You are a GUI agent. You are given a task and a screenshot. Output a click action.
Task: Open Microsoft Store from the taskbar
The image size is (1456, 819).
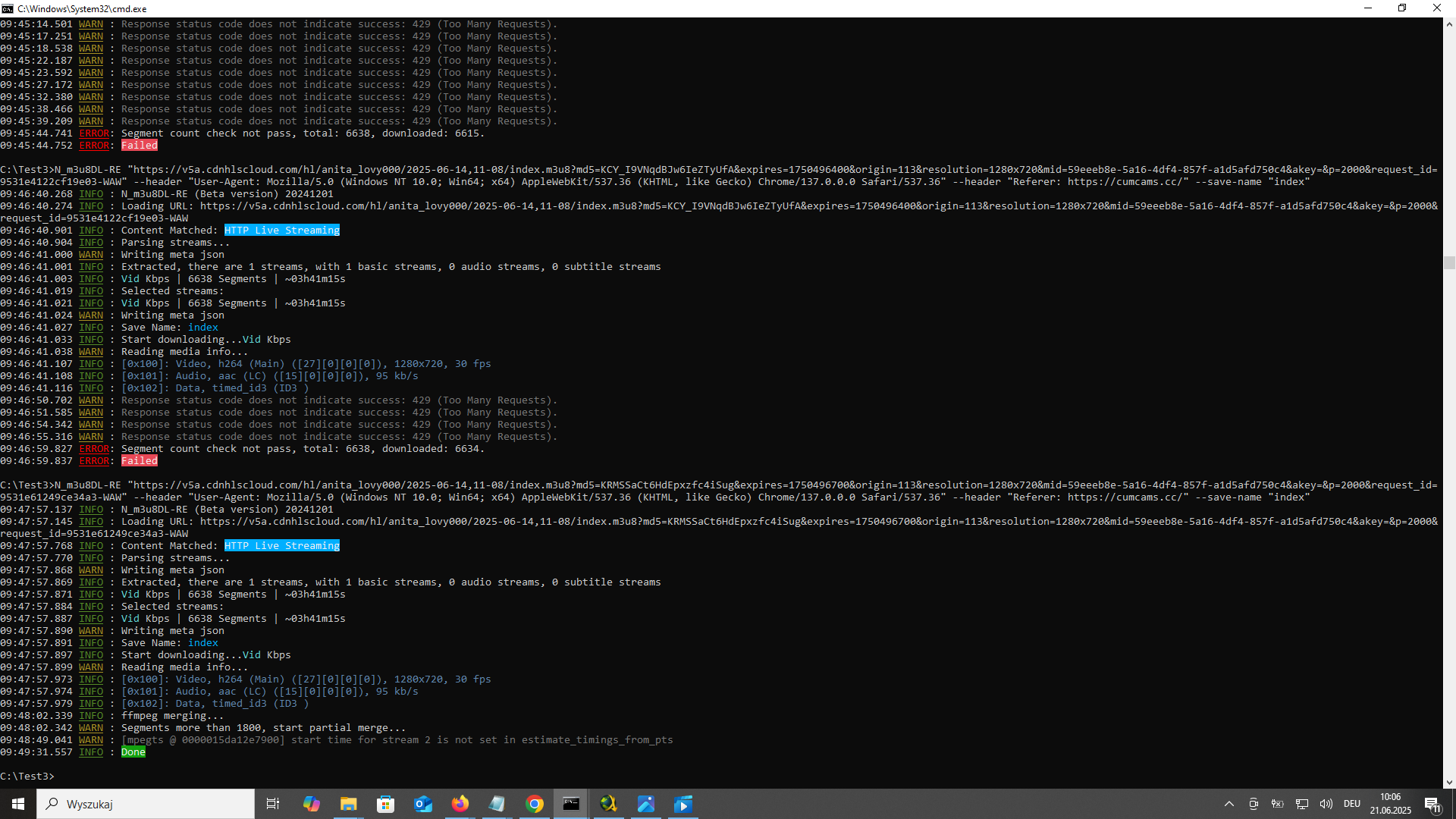(385, 804)
